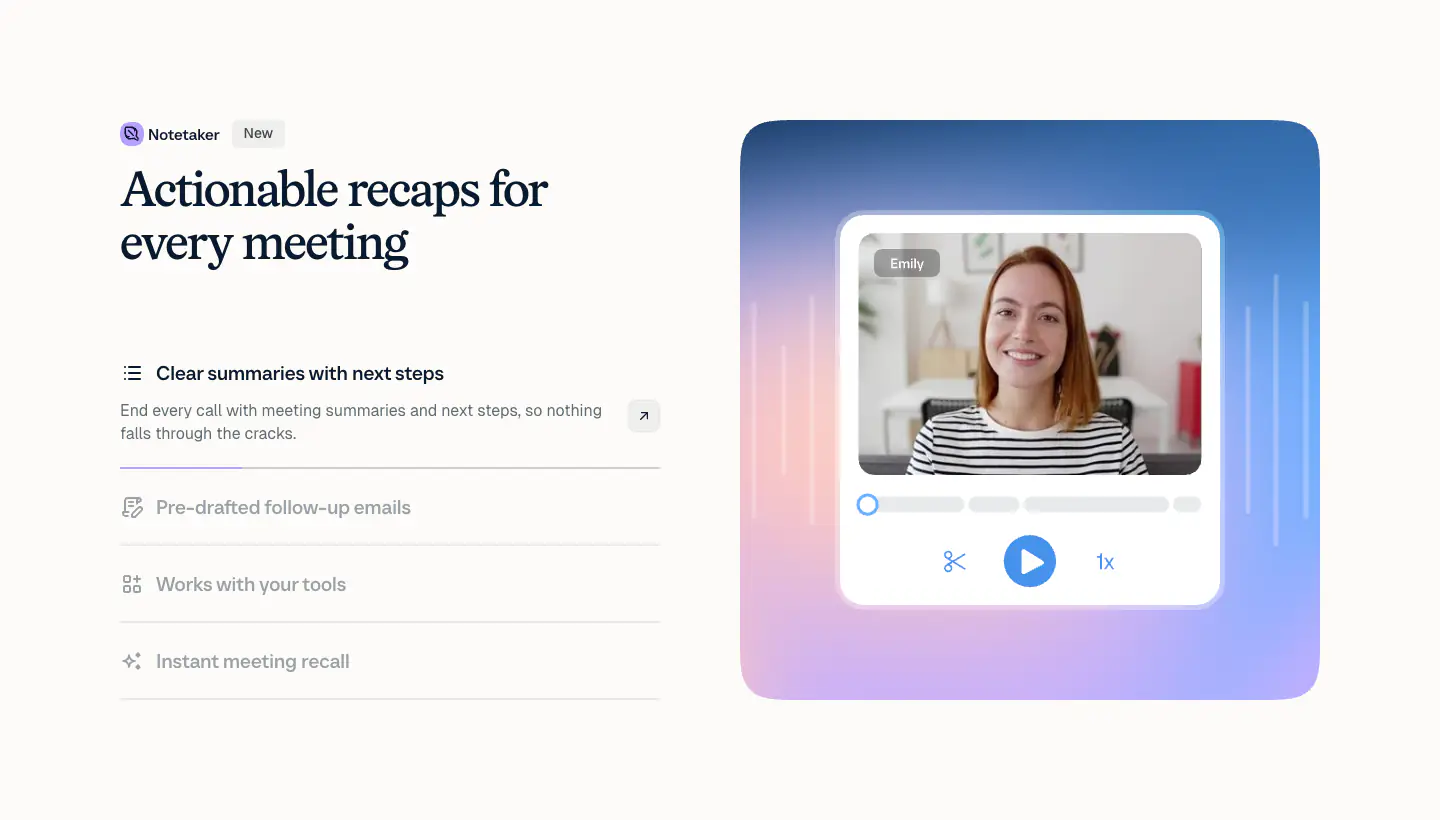Viewport: 1440px width, 820px height.
Task: Open the arrow link beside the summaries description
Action: (644, 415)
